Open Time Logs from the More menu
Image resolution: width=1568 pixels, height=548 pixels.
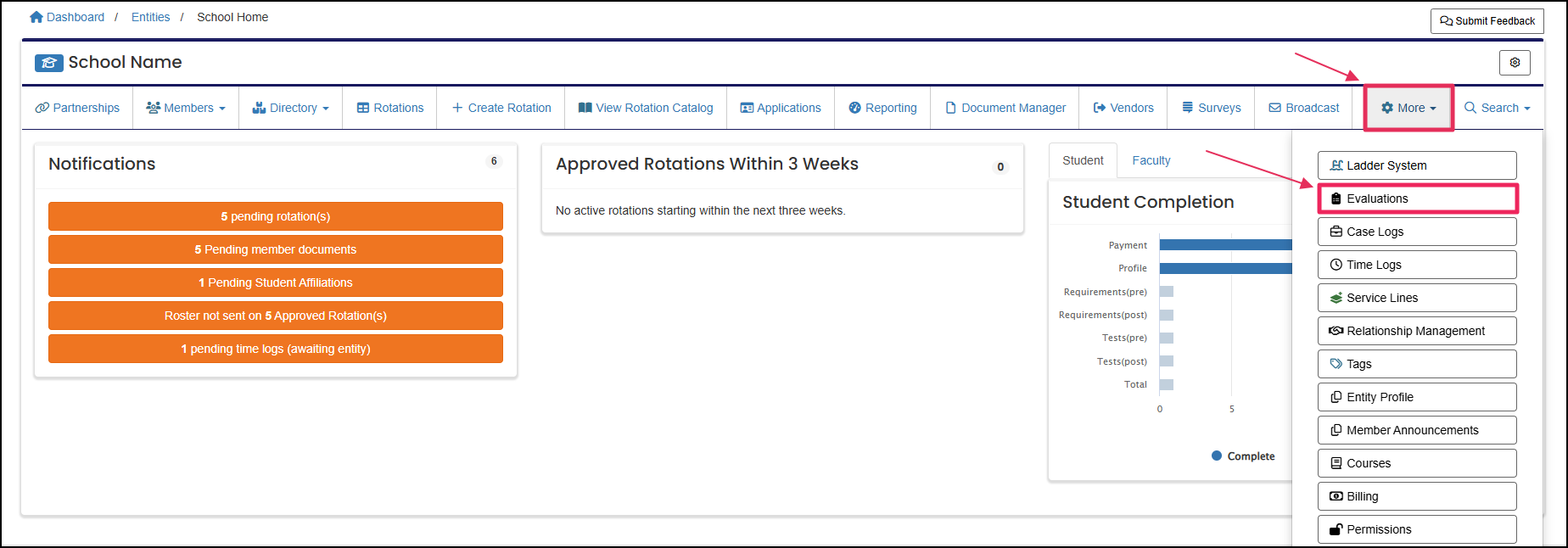(1417, 265)
